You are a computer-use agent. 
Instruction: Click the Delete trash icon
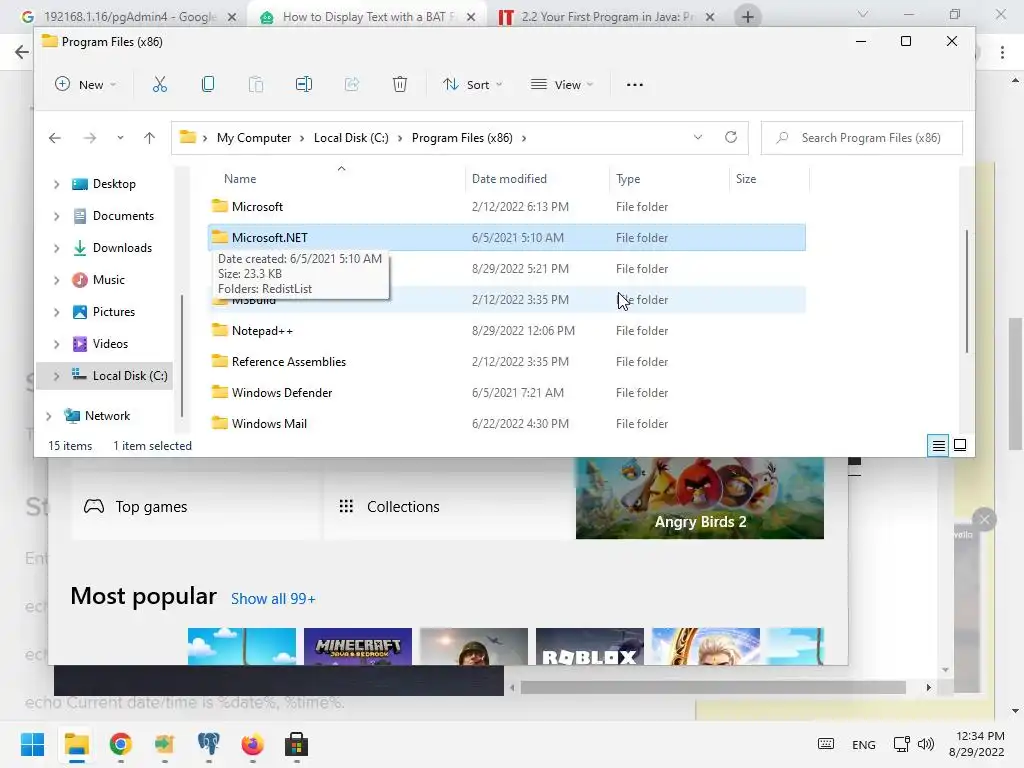click(400, 84)
